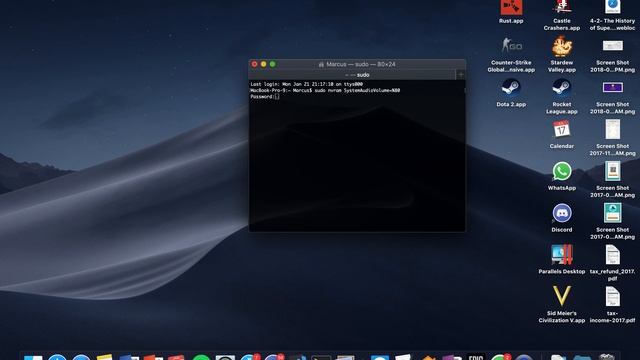The height and width of the screenshot is (360, 640).
Task: Select the Dota 2.app Steam icon
Action: (511, 88)
